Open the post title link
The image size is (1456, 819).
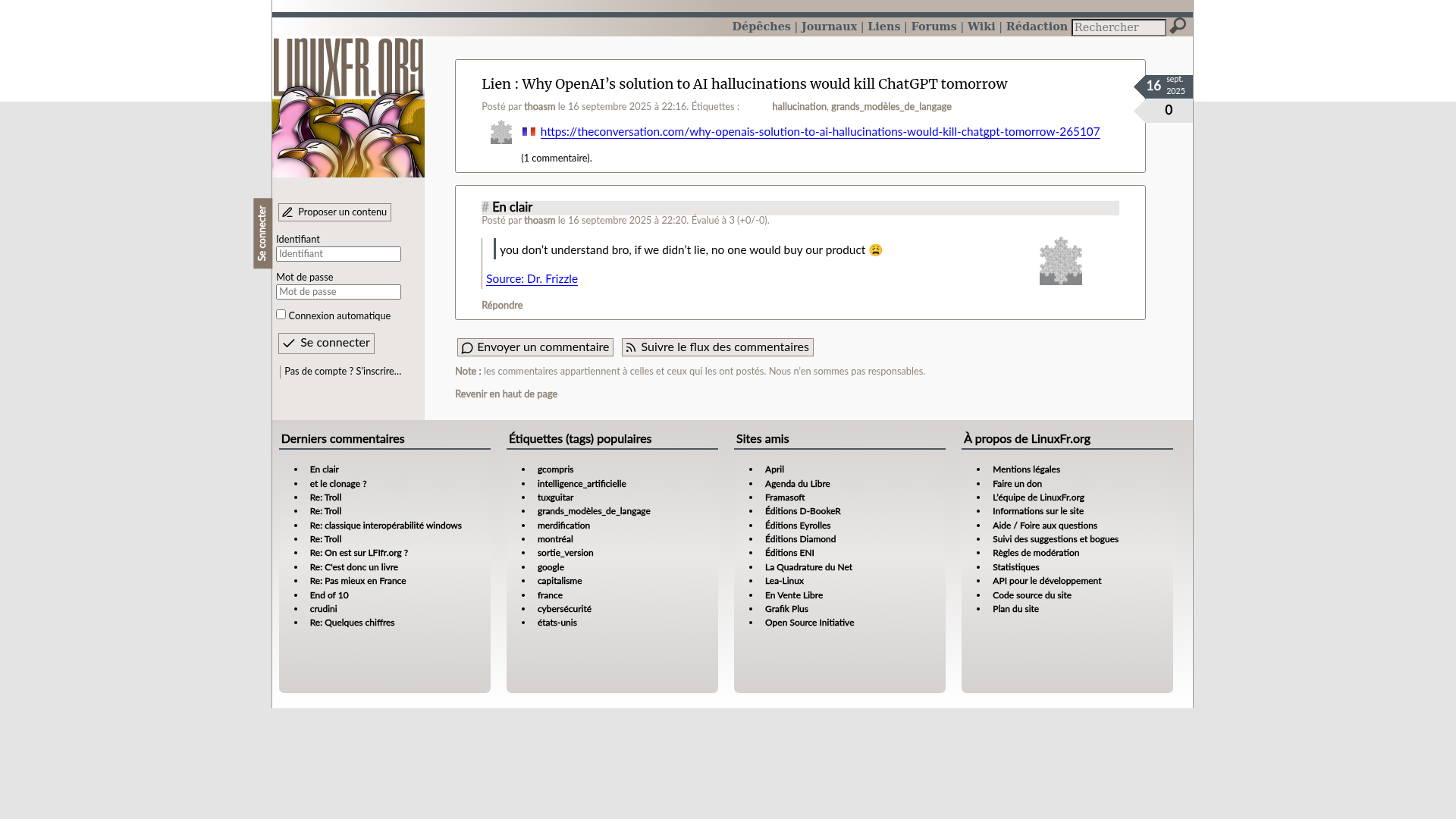coord(744,84)
